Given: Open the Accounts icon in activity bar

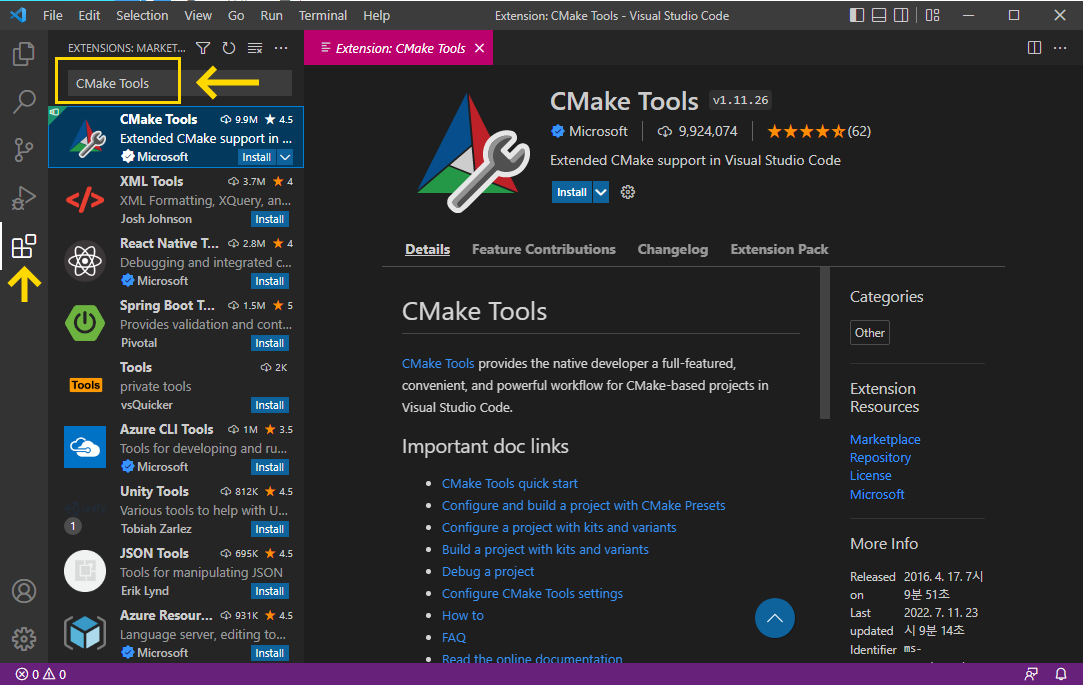Looking at the screenshot, I should tap(23, 591).
